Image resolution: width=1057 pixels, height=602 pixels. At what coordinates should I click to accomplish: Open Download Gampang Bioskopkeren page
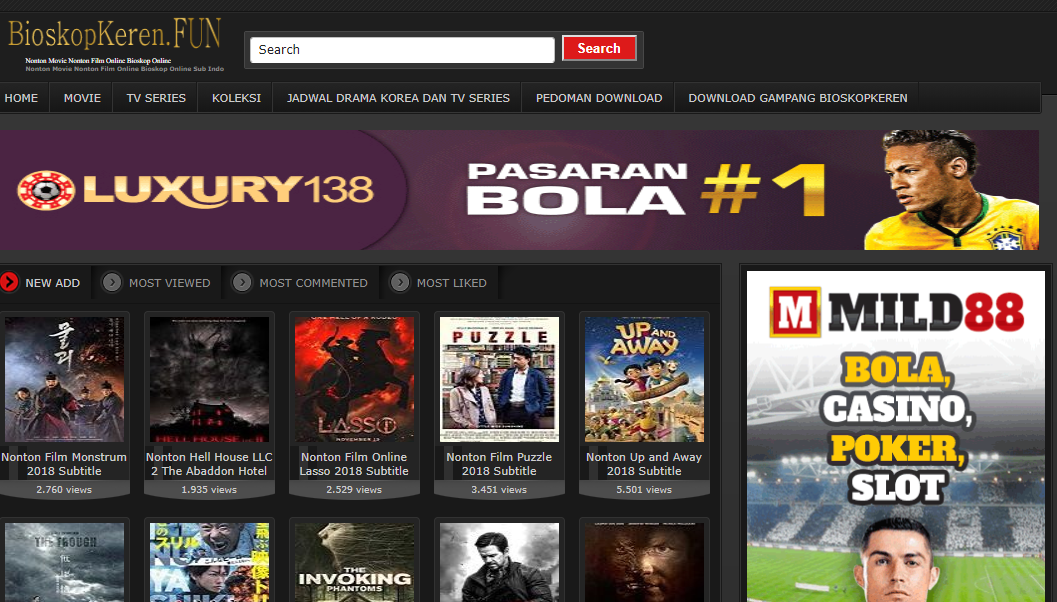[797, 98]
